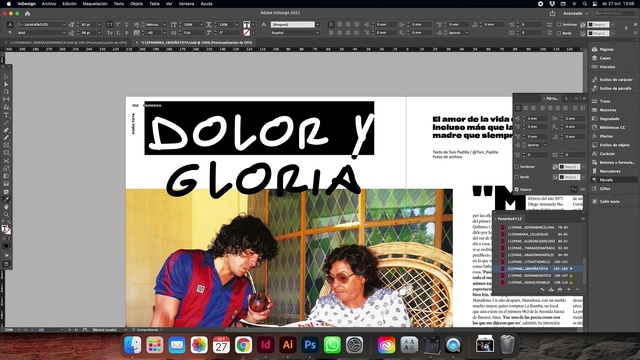
Task: Select the Scissors tool in toolbox
Action: (x=6, y=161)
